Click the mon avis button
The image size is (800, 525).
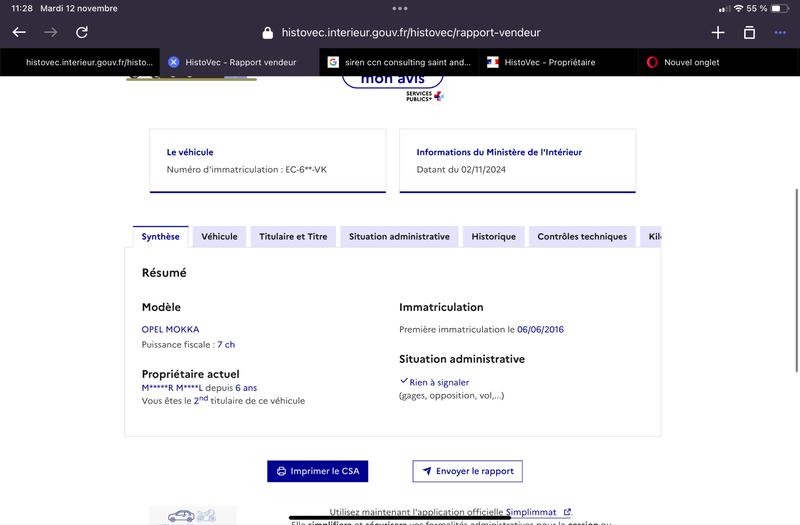click(392, 80)
